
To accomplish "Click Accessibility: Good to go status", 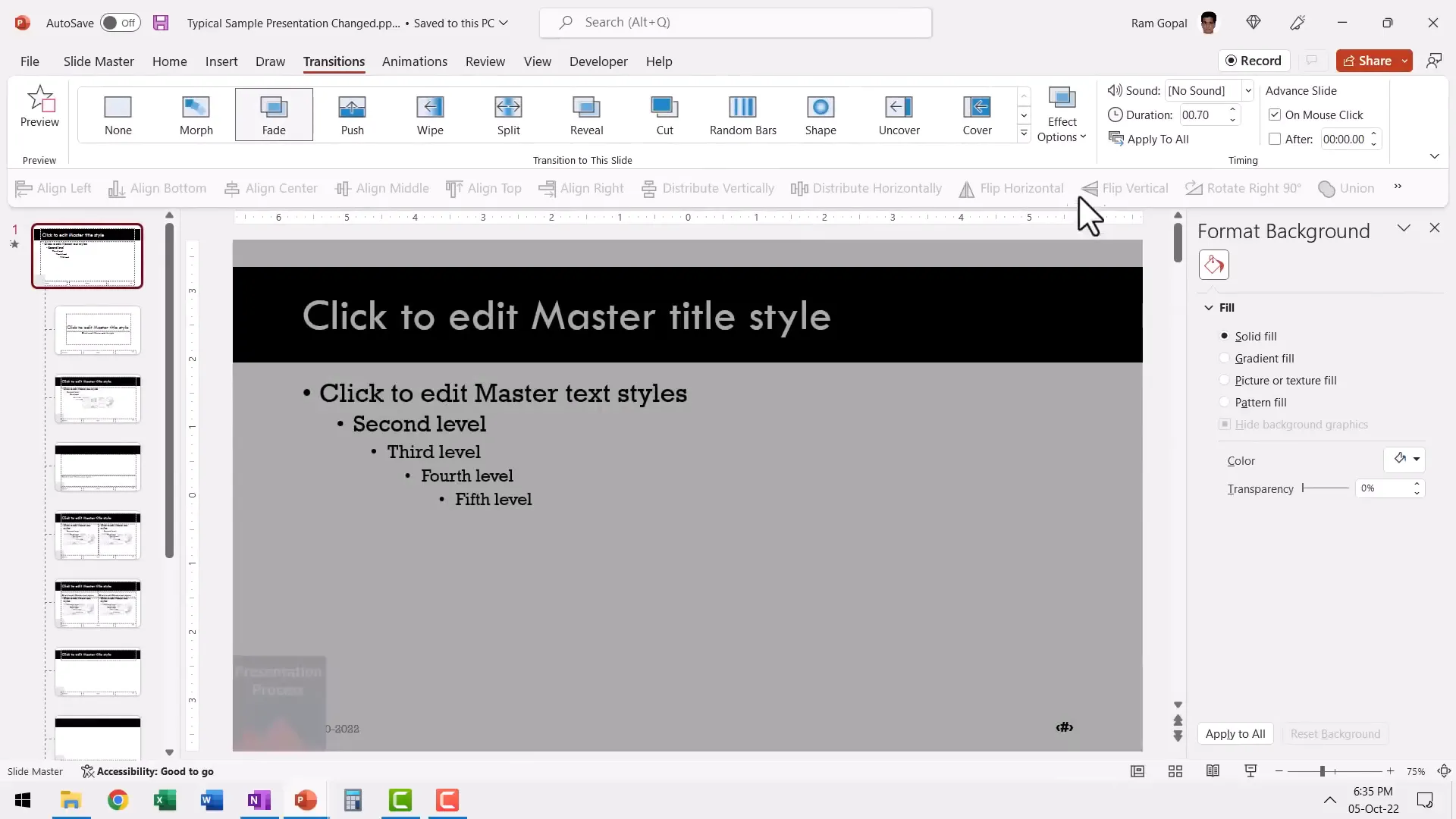I will tap(148, 771).
